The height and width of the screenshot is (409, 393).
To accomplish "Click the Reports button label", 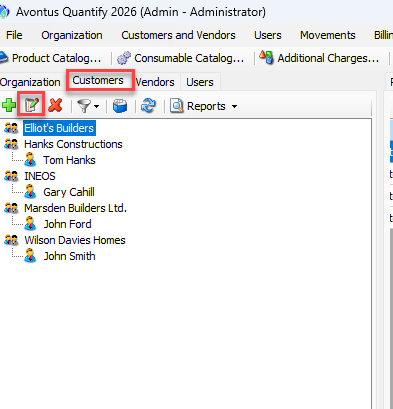I will tap(206, 106).
